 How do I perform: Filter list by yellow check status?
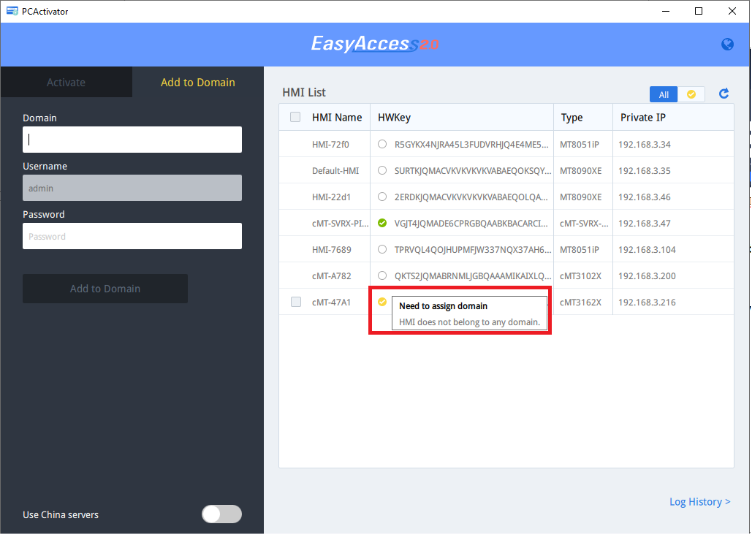pos(691,94)
